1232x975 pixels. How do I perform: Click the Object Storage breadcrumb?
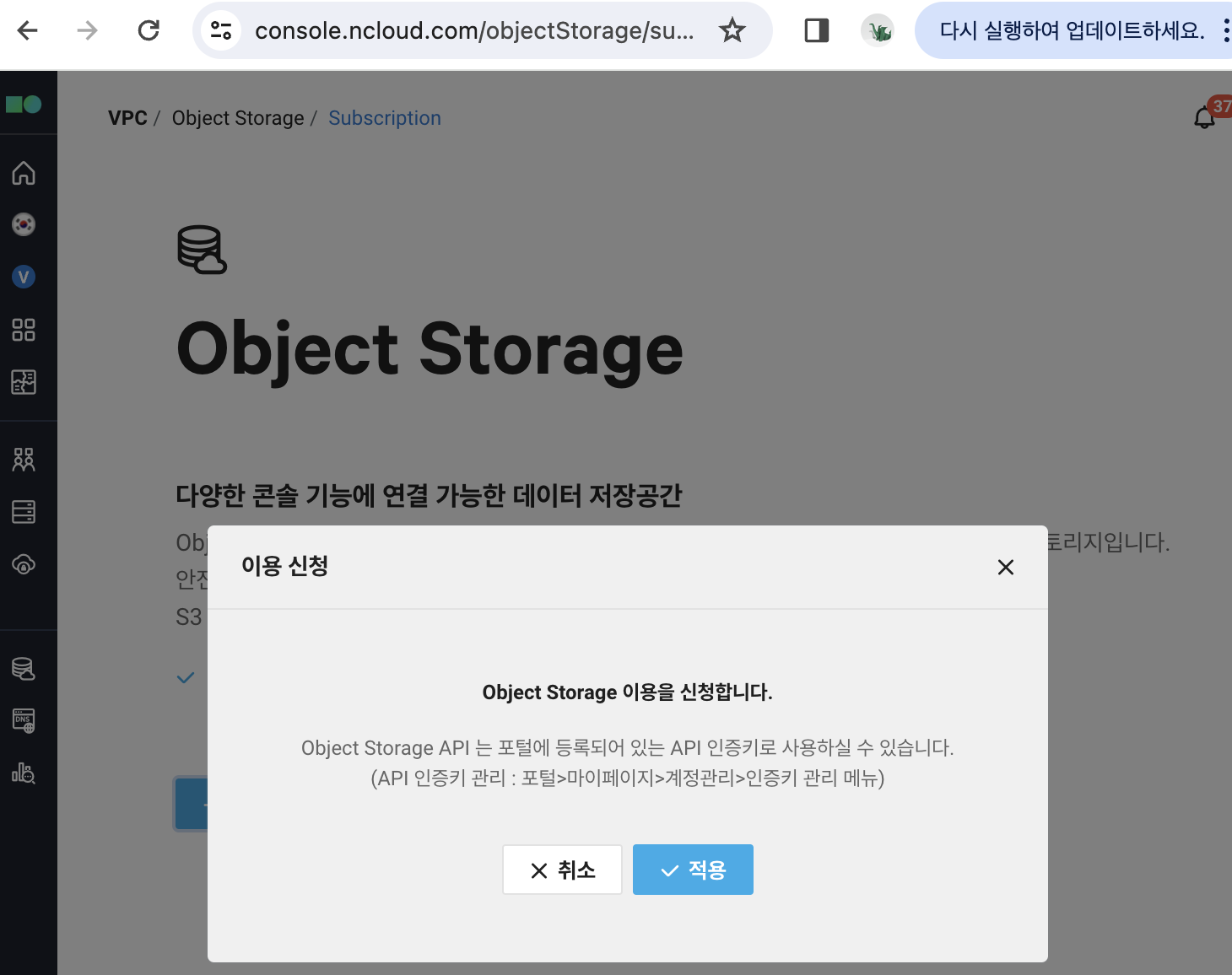238,118
